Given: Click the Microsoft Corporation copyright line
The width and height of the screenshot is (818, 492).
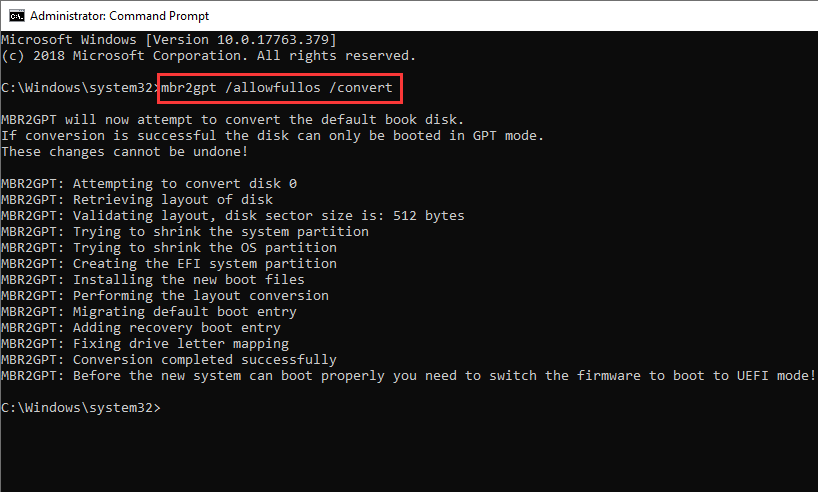Looking at the screenshot, I should [208, 55].
